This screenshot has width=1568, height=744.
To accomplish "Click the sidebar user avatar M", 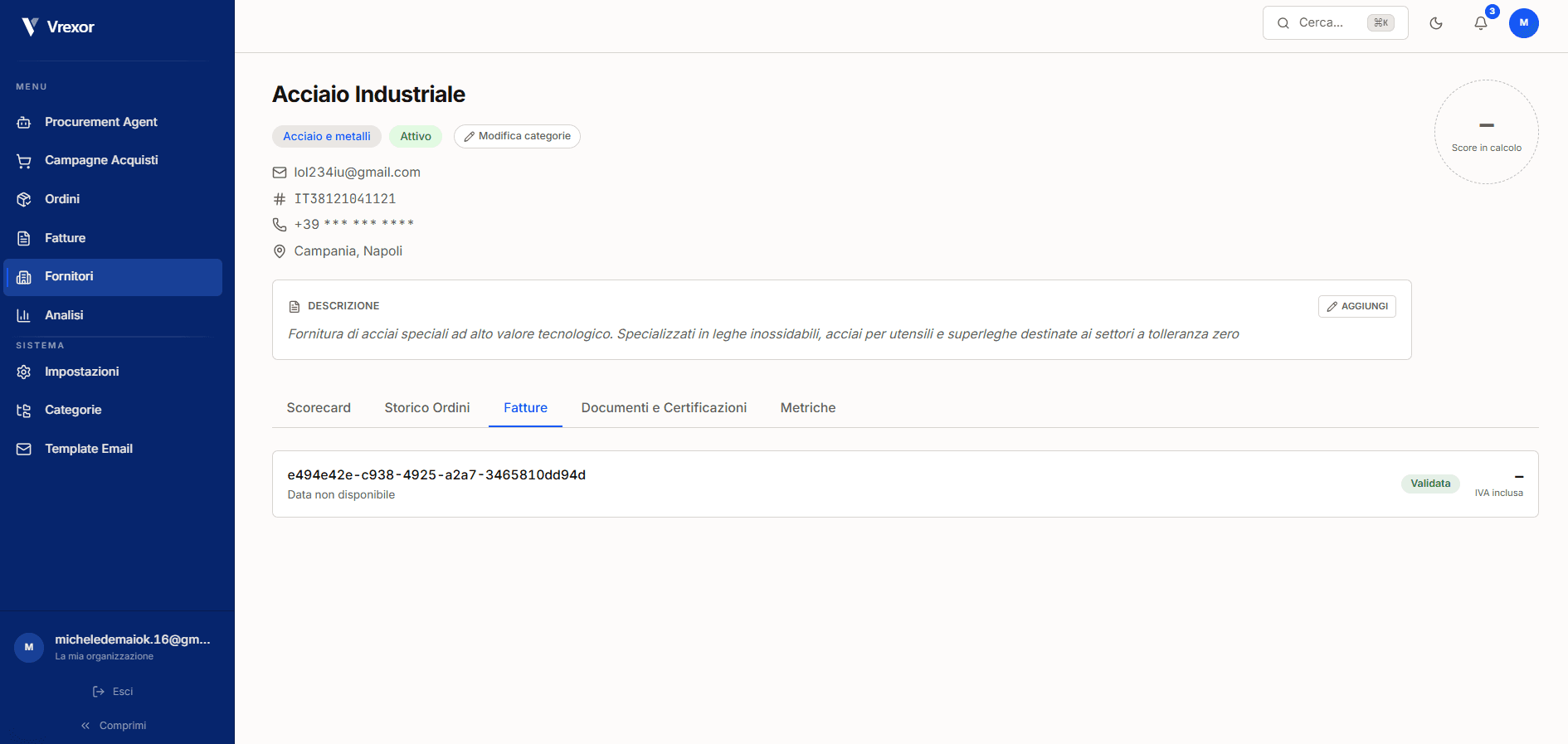I will click(x=29, y=647).
